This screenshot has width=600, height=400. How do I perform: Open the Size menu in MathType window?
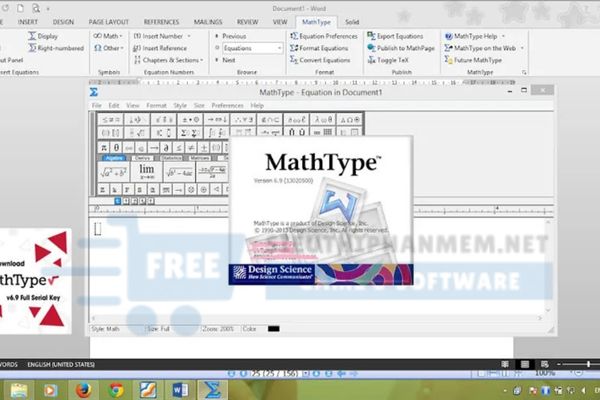coord(199,105)
